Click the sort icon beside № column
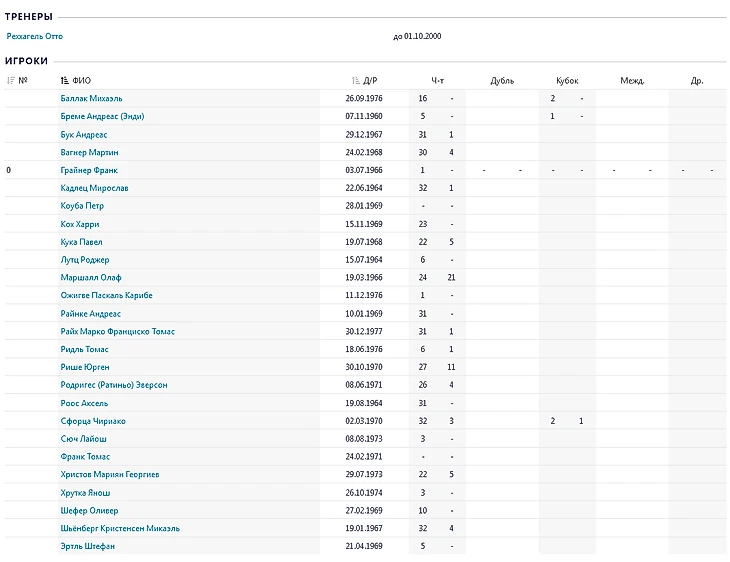 [x=11, y=80]
